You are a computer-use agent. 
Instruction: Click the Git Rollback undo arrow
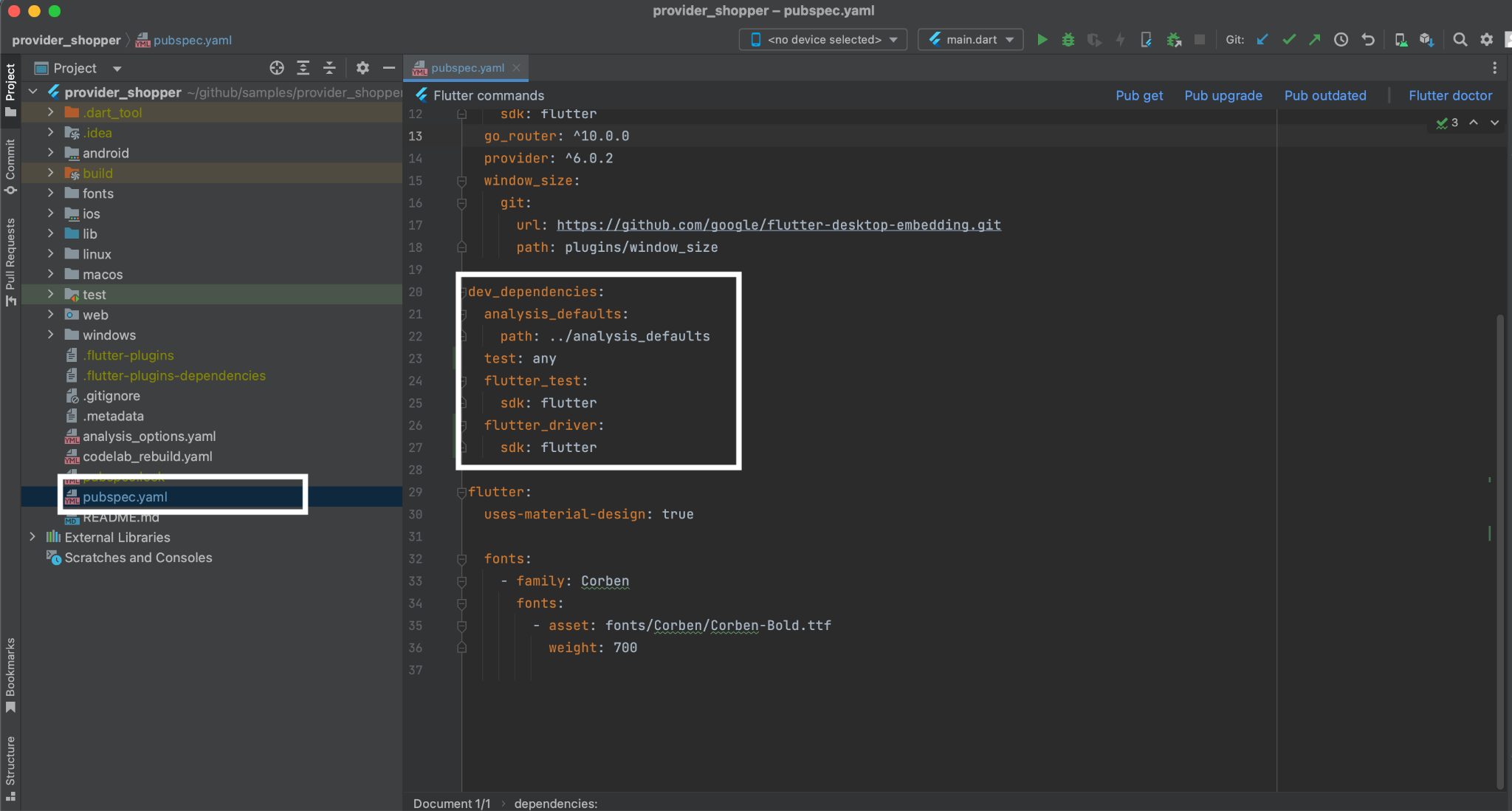click(1367, 40)
